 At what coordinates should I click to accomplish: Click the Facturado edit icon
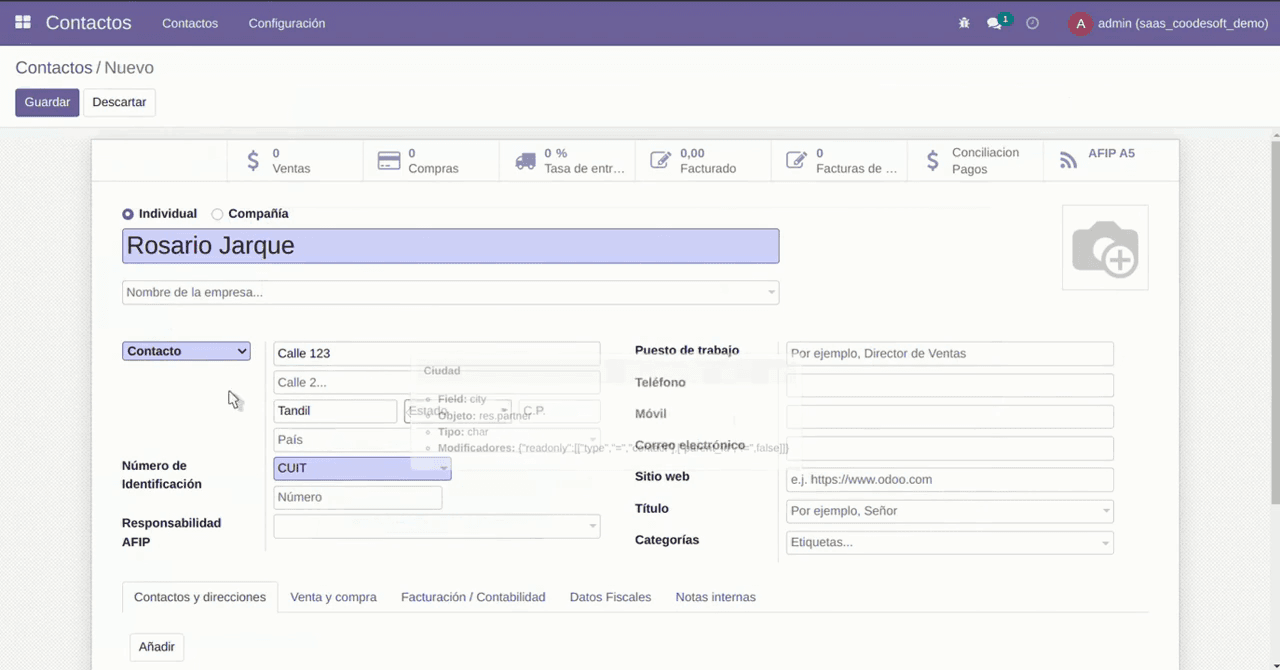click(660, 160)
